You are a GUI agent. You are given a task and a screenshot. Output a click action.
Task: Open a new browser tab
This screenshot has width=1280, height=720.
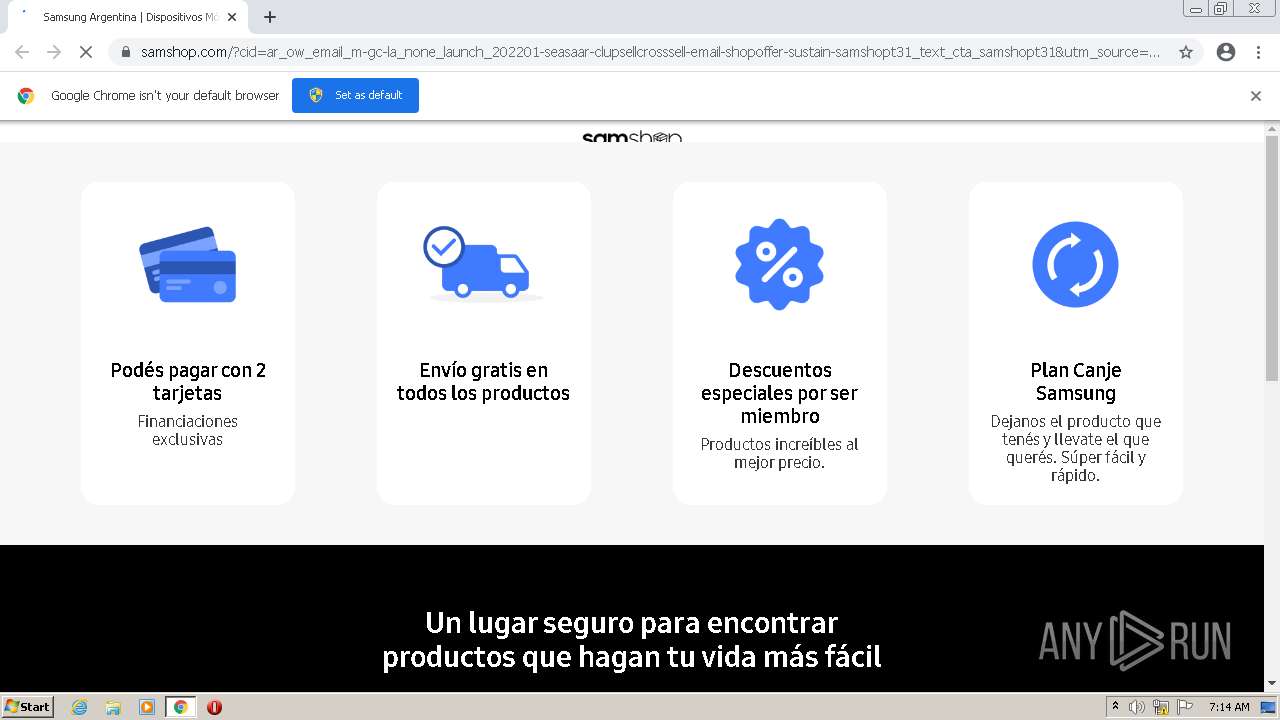pos(270,17)
